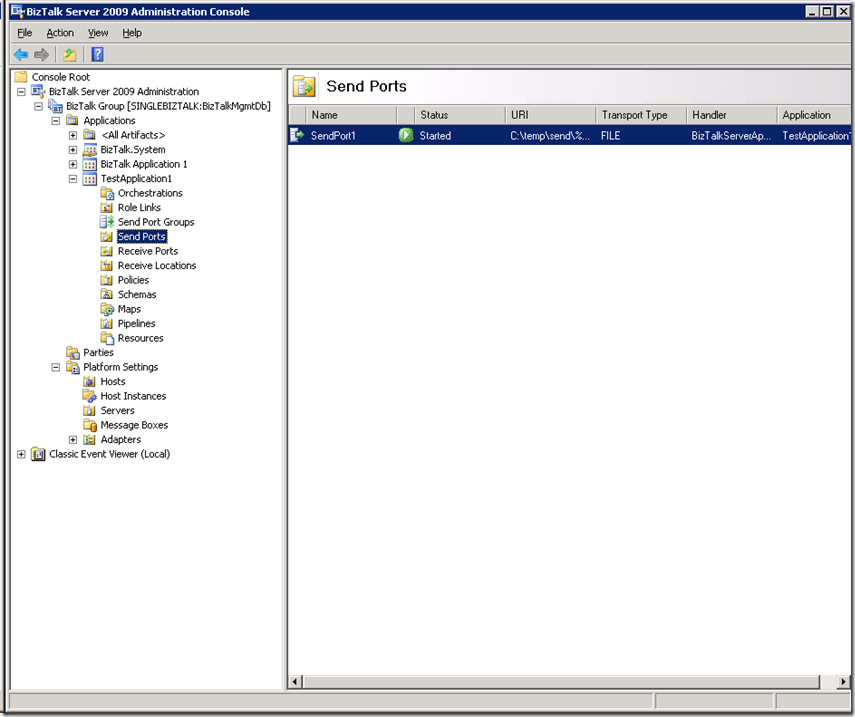Select the Servers tree item
855x717 pixels.
tap(117, 411)
